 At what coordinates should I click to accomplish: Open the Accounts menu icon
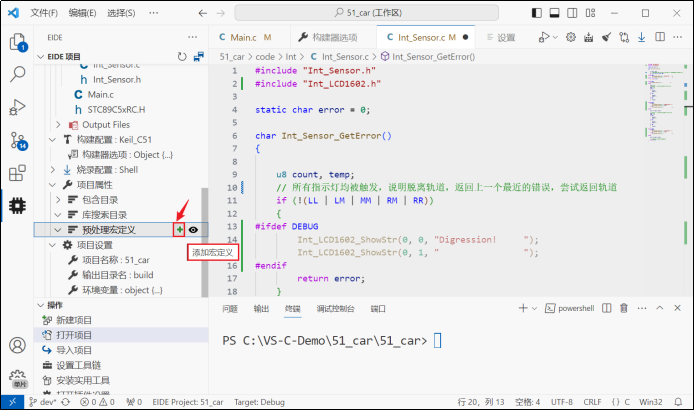click(x=18, y=345)
